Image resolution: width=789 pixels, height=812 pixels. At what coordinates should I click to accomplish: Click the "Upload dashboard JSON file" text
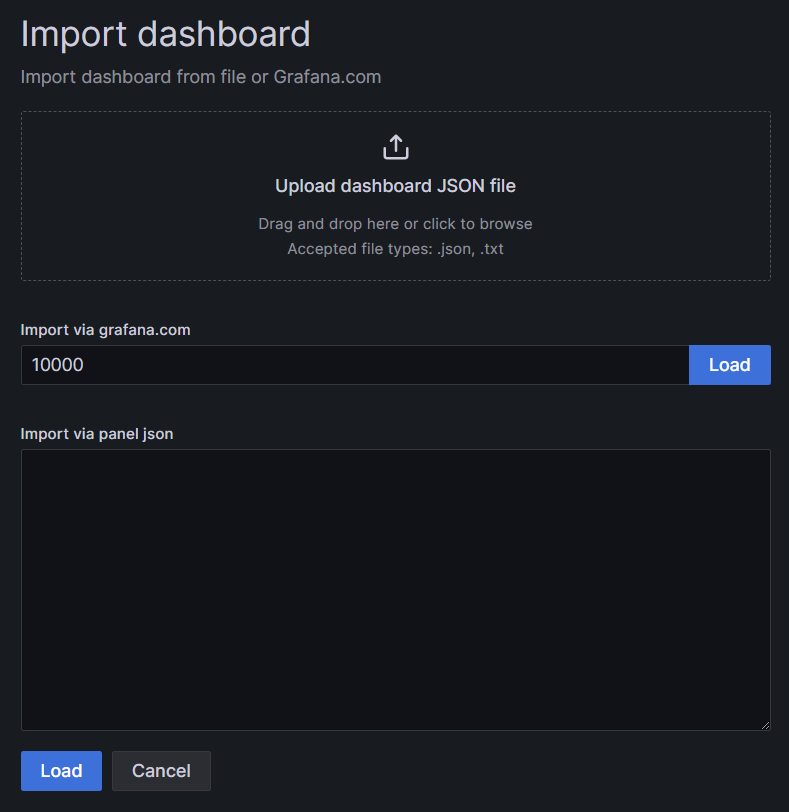[395, 186]
